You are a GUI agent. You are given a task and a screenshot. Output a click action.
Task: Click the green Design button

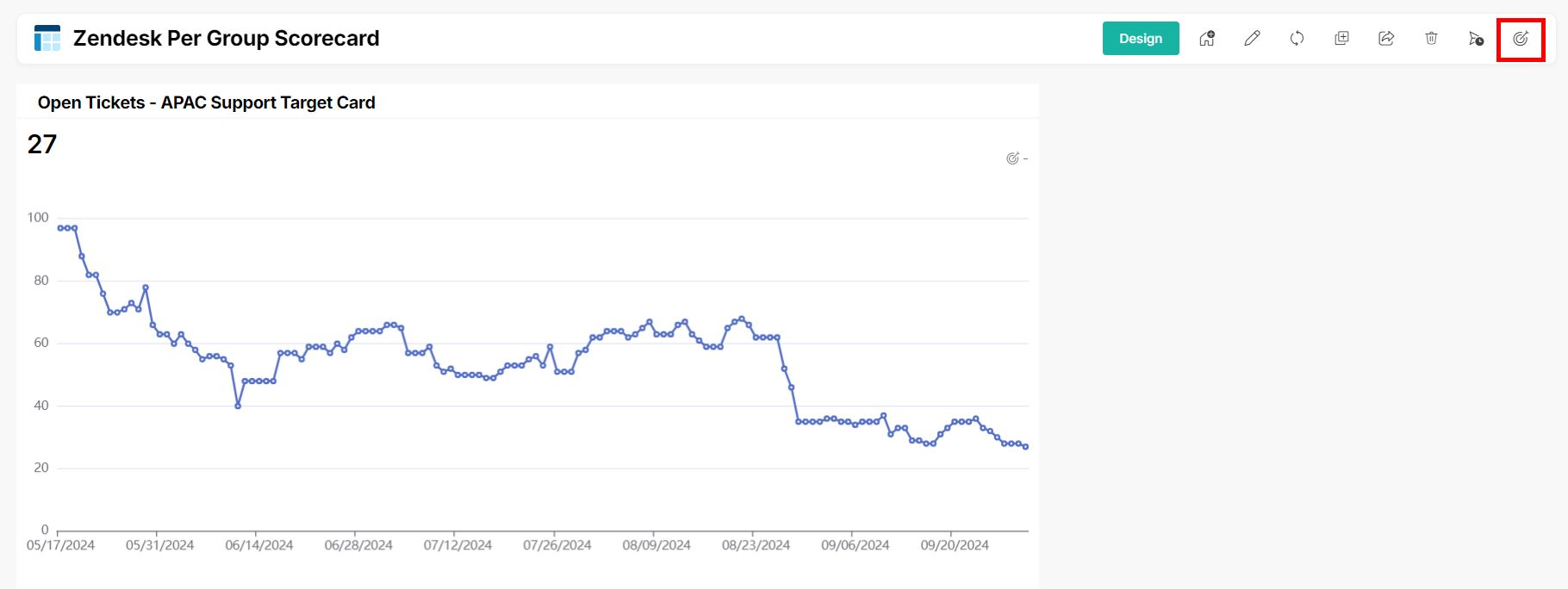tap(1140, 39)
